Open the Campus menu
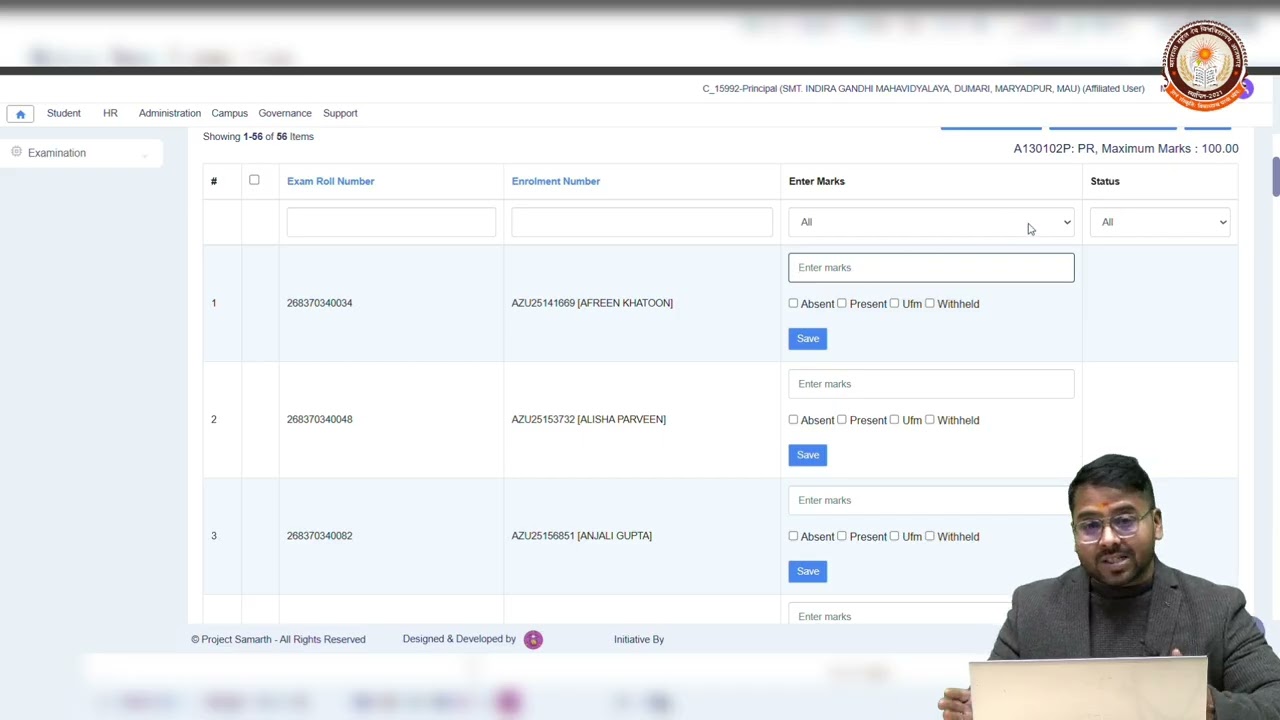 coord(229,113)
